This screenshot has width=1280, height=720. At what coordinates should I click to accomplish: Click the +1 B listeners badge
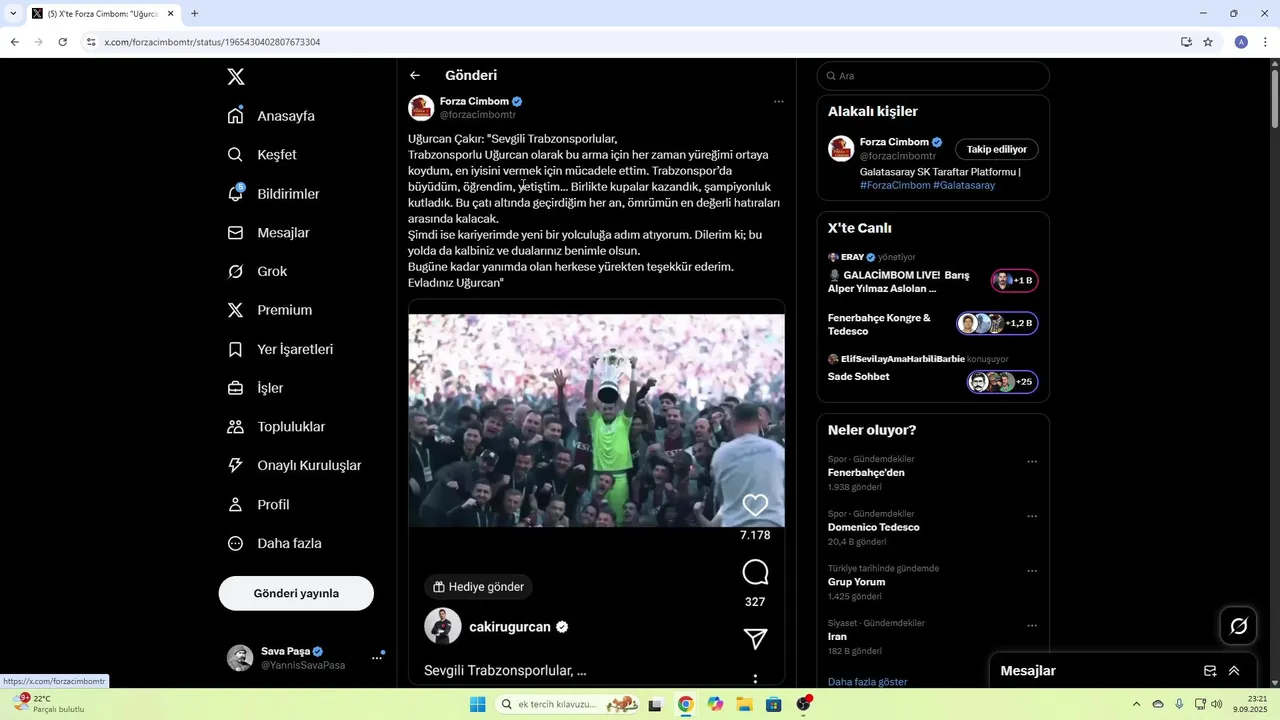pos(1015,281)
